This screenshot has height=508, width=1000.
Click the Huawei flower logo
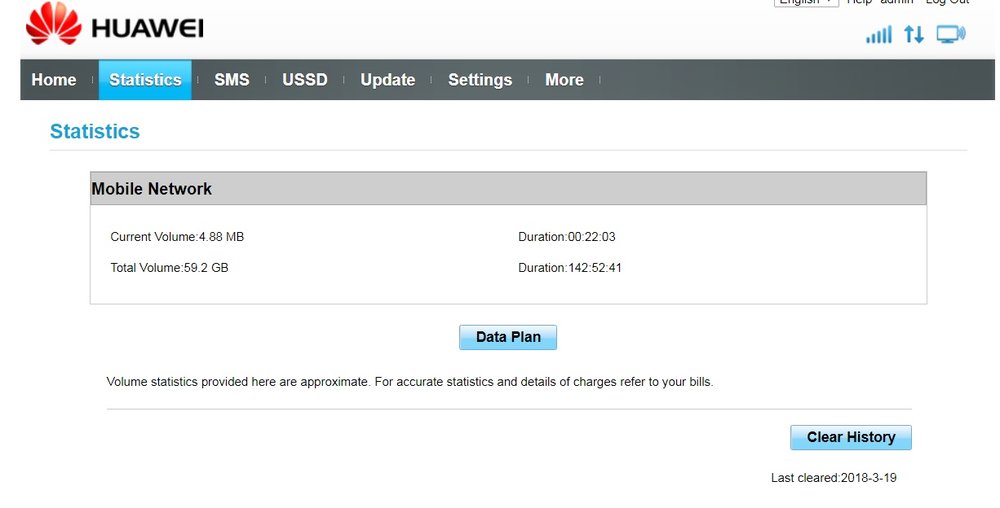(53, 24)
